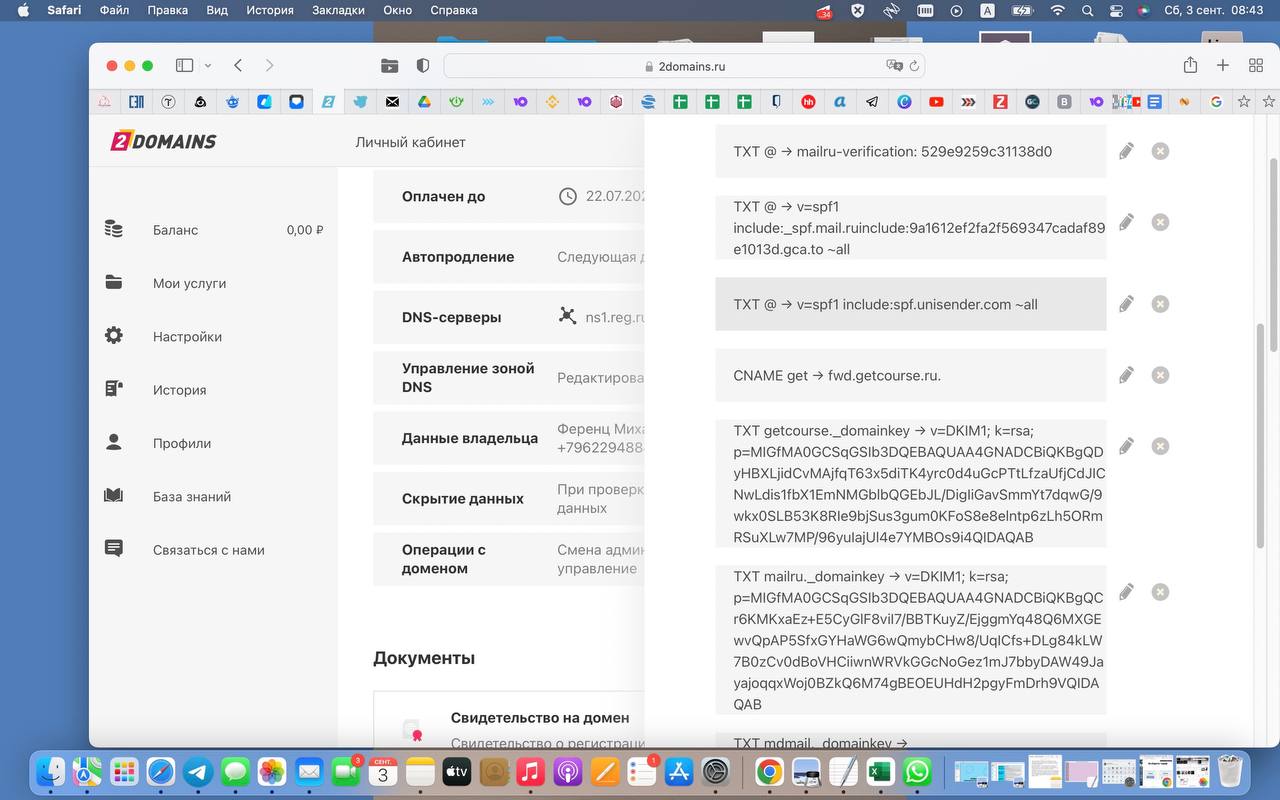Edit the mailru._domainkey DKIM record
Screen dimensions: 1280x800
point(1126,591)
